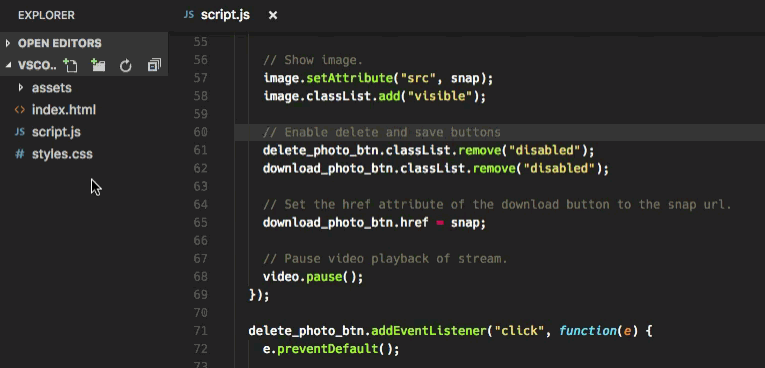Image resolution: width=765 pixels, height=368 pixels.
Task: Click the JS icon on script.js tab
Action: tap(189, 15)
